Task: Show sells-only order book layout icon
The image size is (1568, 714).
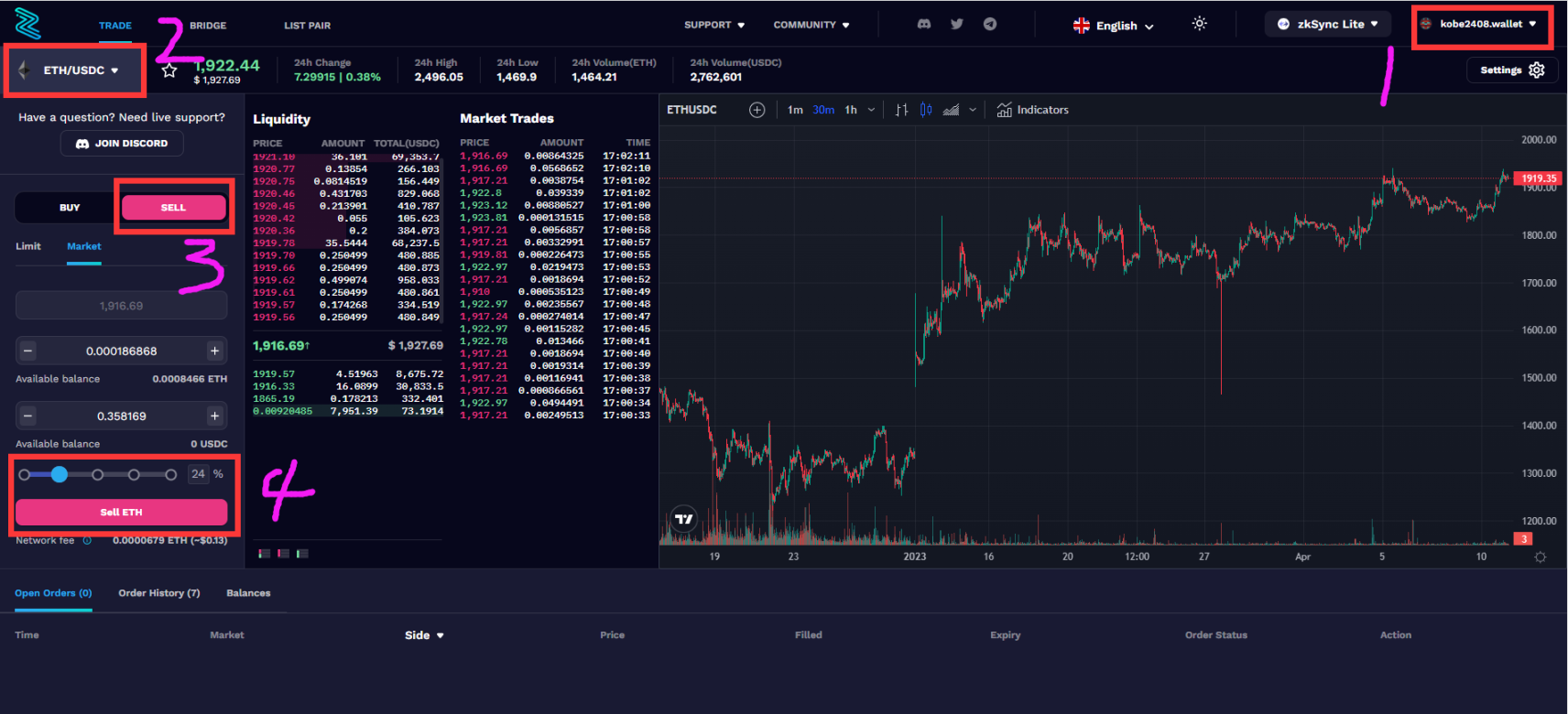Action: 284,554
